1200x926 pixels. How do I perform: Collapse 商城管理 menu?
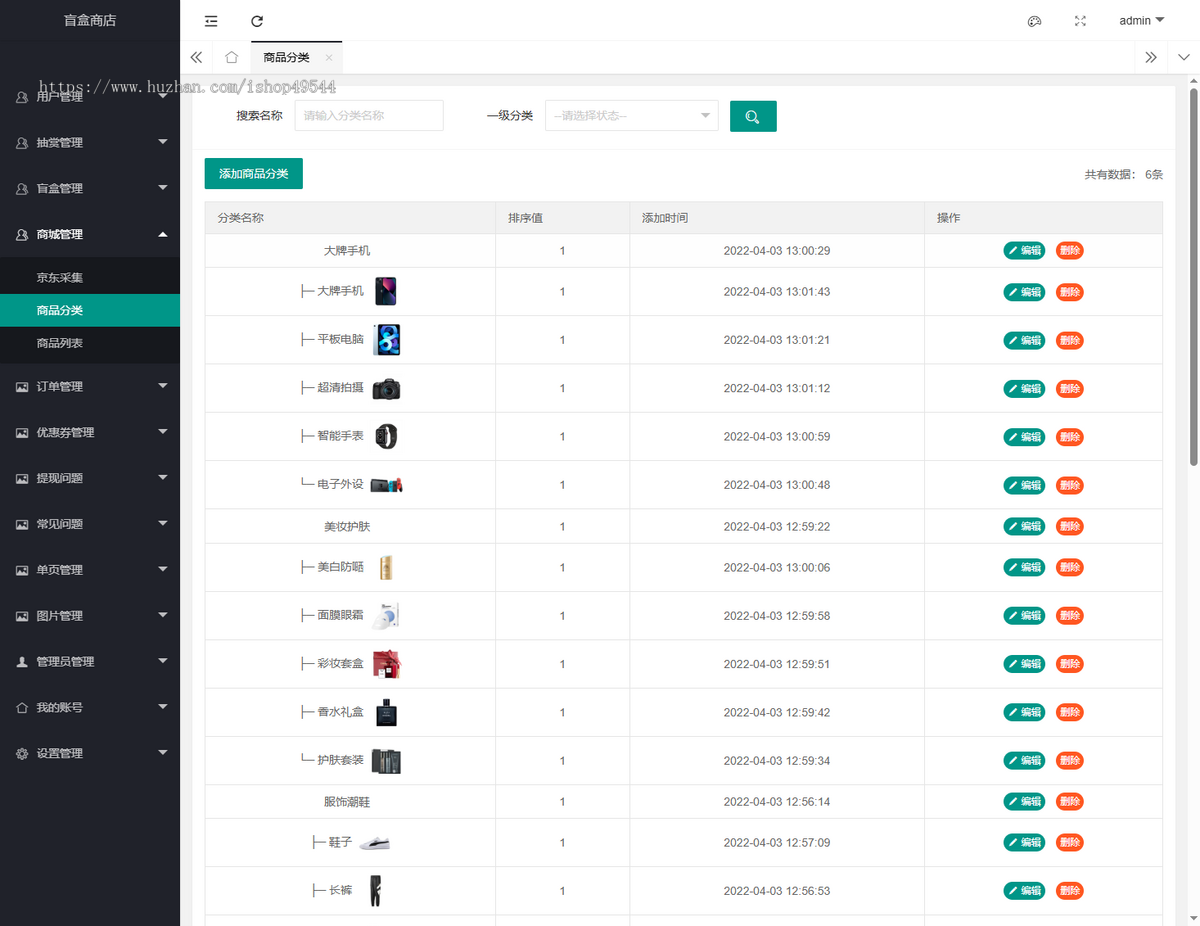[x=90, y=235]
